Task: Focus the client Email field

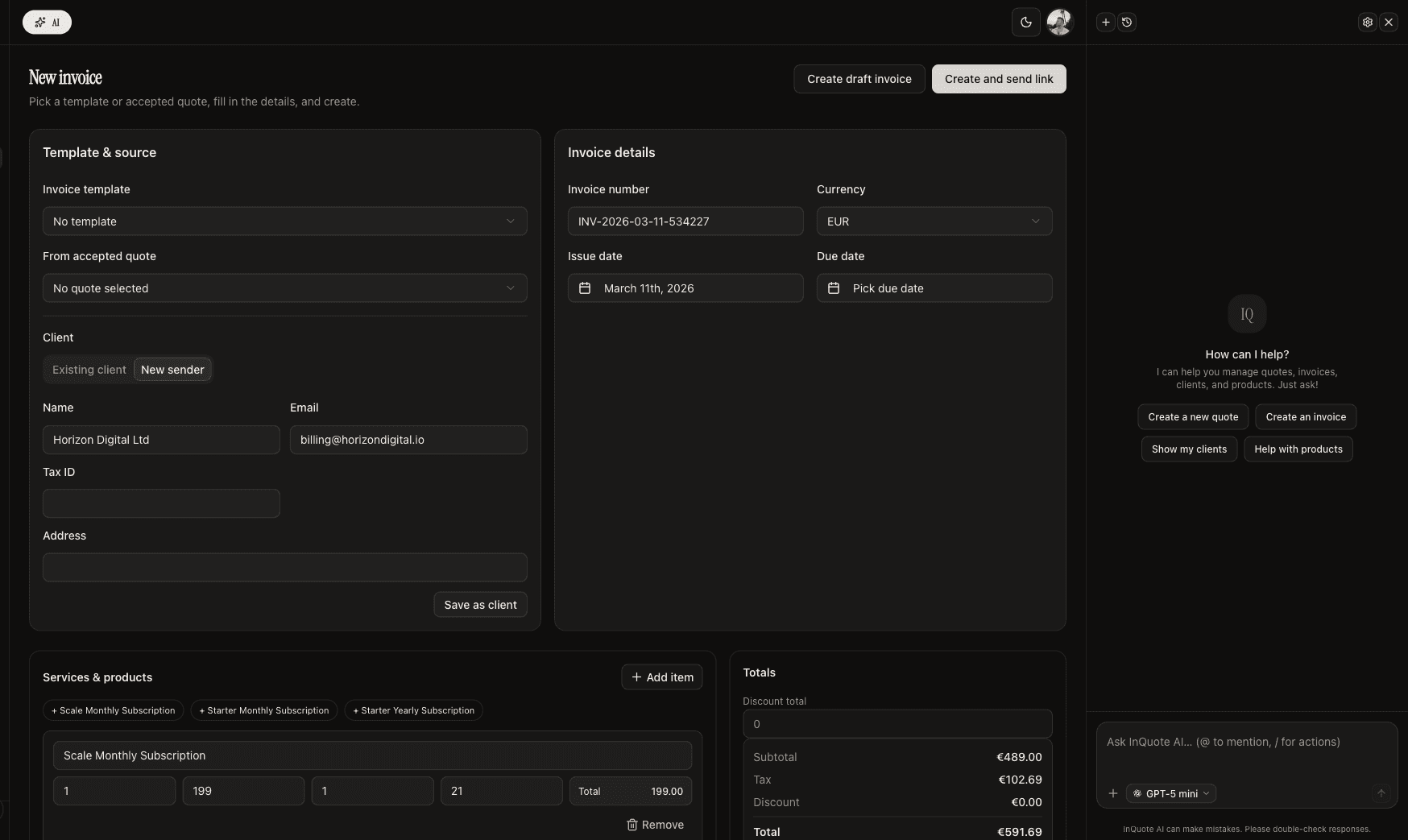Action: pyautogui.click(x=408, y=440)
